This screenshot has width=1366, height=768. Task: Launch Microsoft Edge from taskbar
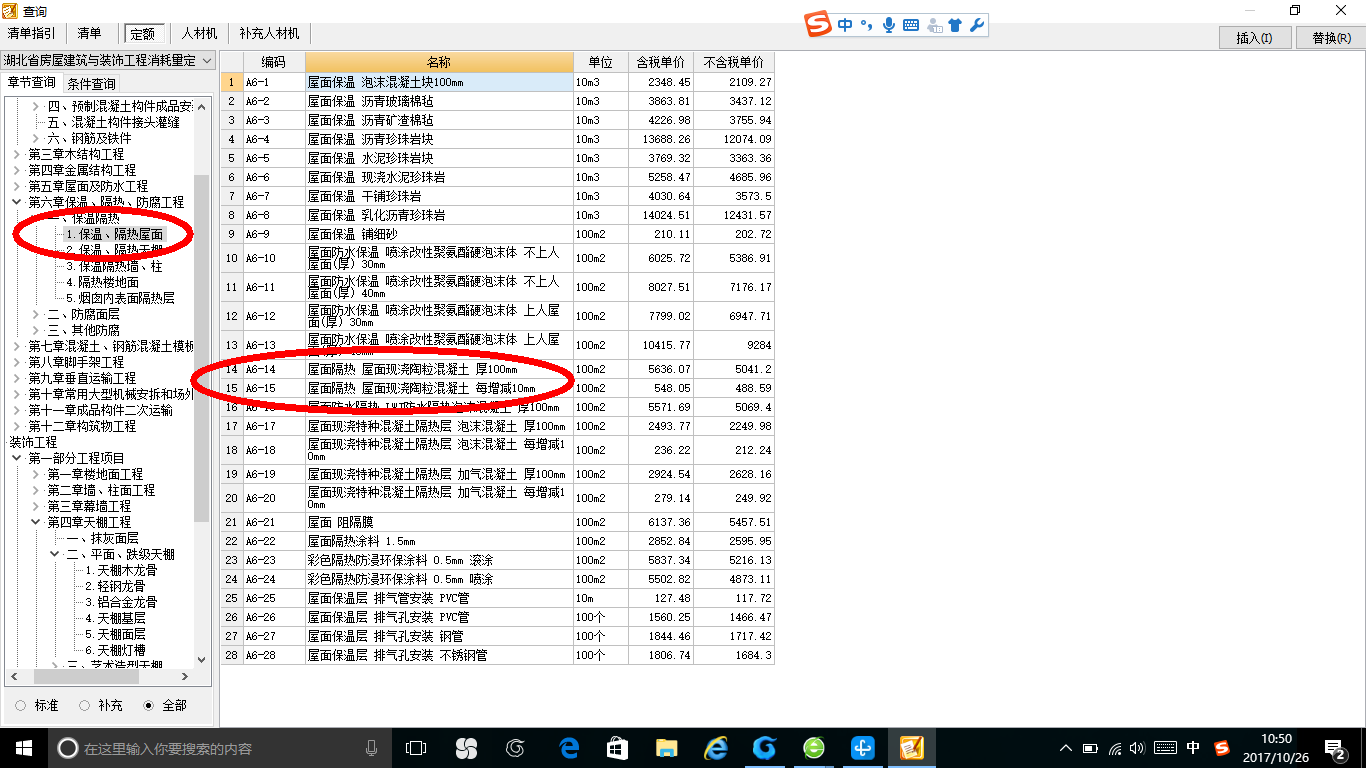(570, 748)
